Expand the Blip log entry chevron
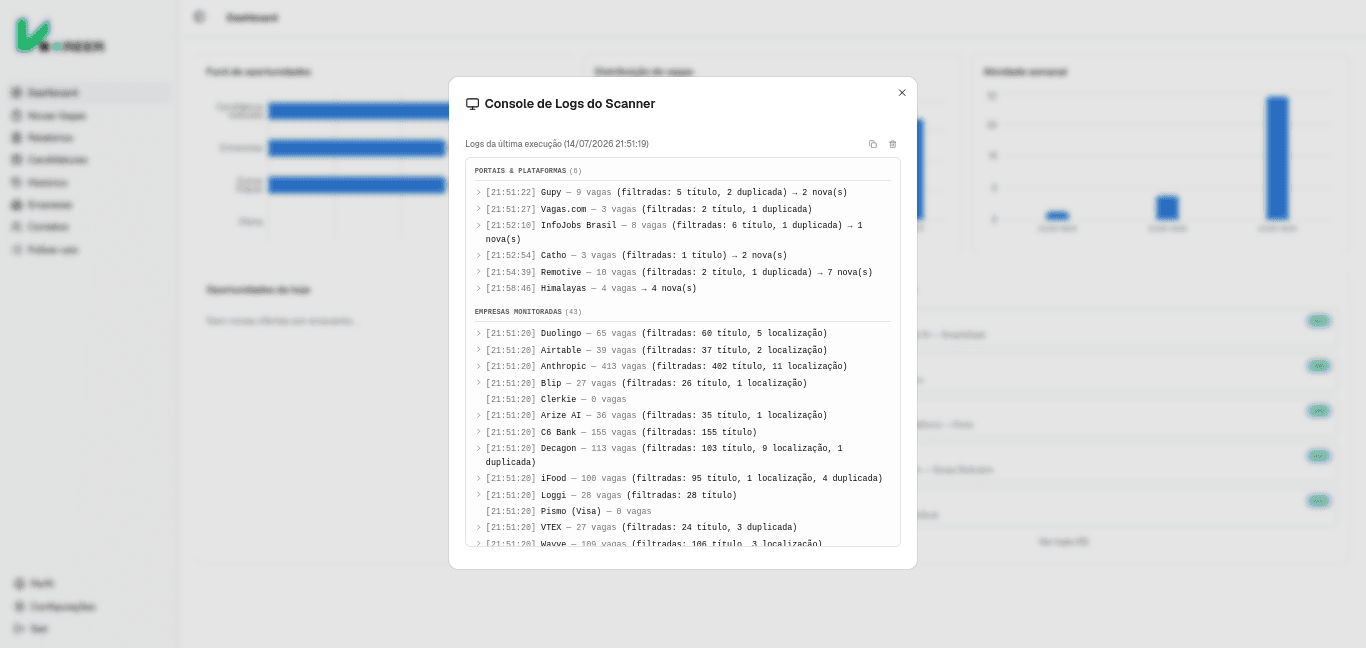The width and height of the screenshot is (1366, 648). click(x=478, y=383)
